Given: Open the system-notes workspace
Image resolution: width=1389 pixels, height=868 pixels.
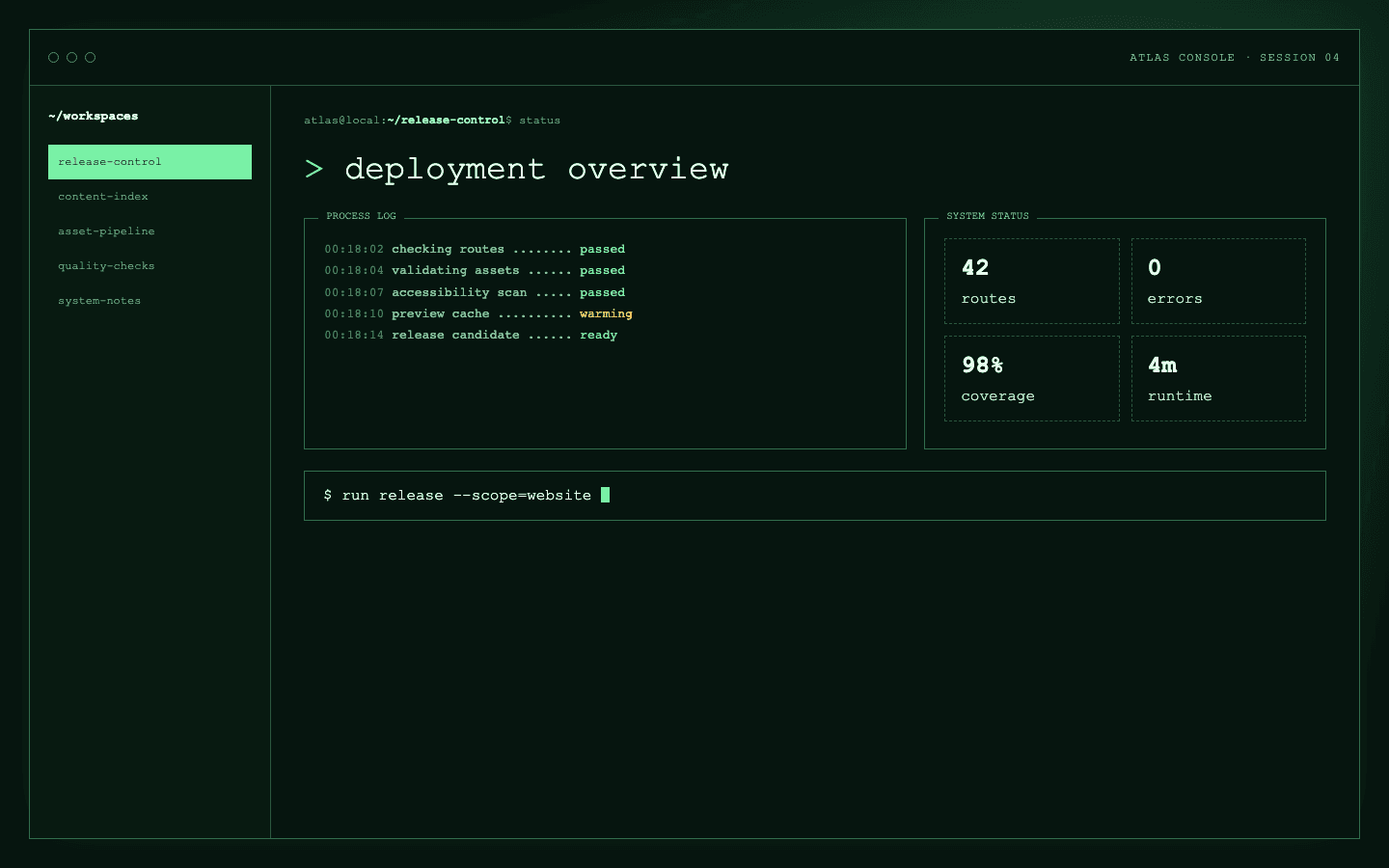Looking at the screenshot, I should click(x=150, y=301).
